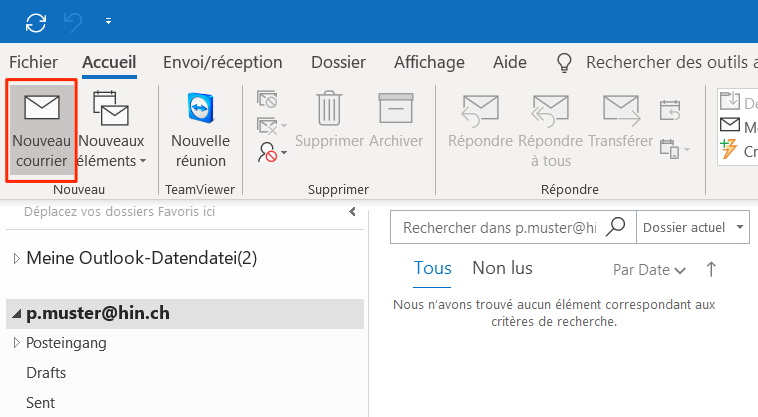Click the Répondre envelope icon
Image resolution: width=758 pixels, height=417 pixels.
[x=480, y=111]
